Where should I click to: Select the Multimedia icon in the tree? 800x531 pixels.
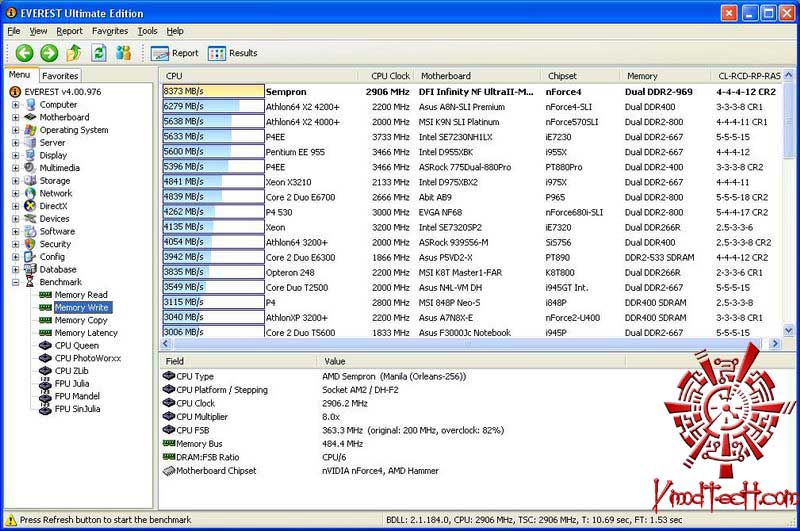coord(31,168)
